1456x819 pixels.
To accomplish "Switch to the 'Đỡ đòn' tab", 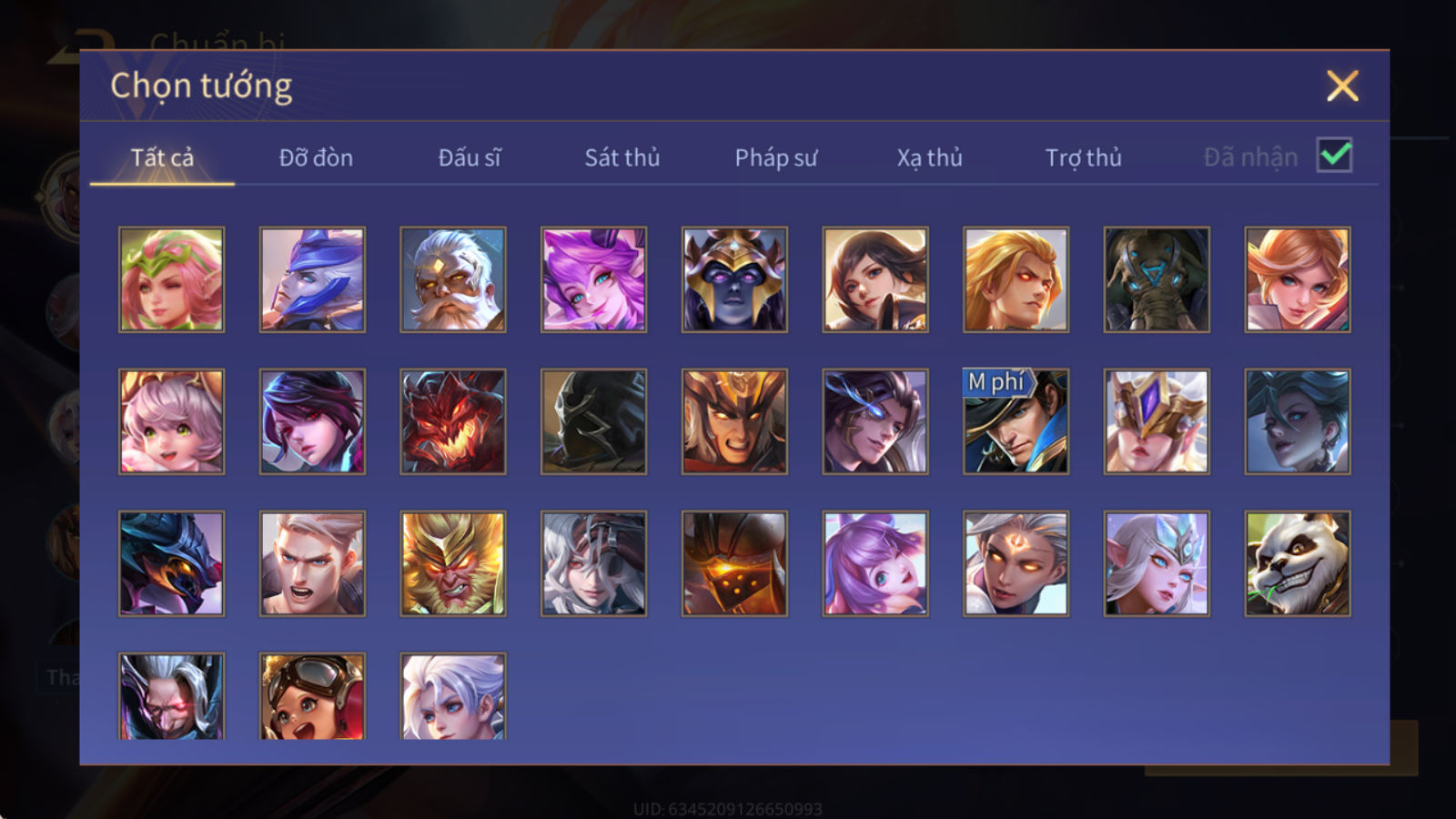I will [x=316, y=157].
